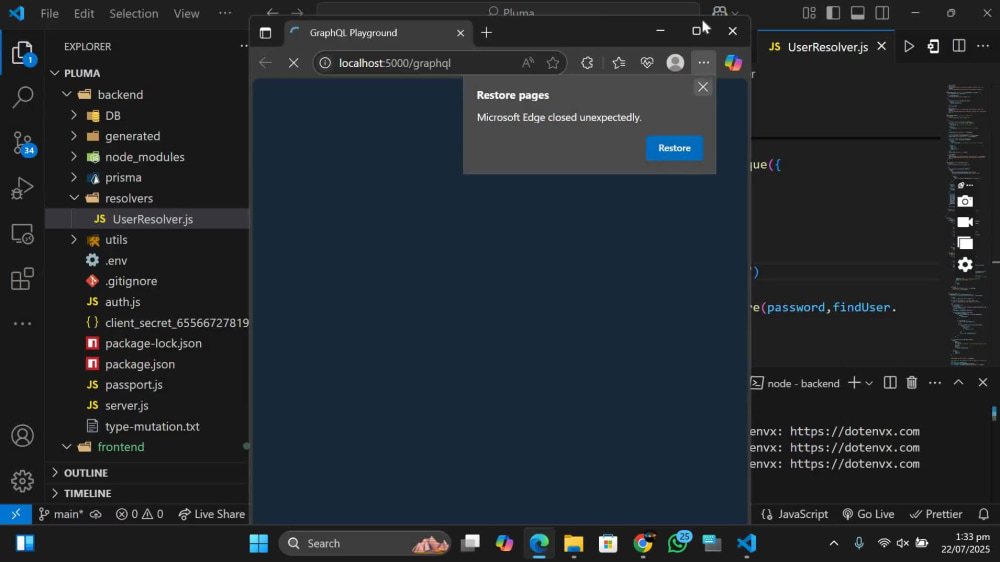The width and height of the screenshot is (1000, 562).
Task: Open the View menu
Action: pyautogui.click(x=186, y=13)
